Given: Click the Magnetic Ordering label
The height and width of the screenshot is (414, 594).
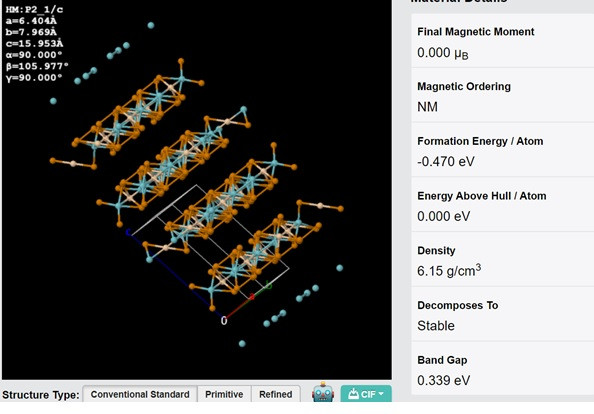Looking at the screenshot, I should (464, 86).
